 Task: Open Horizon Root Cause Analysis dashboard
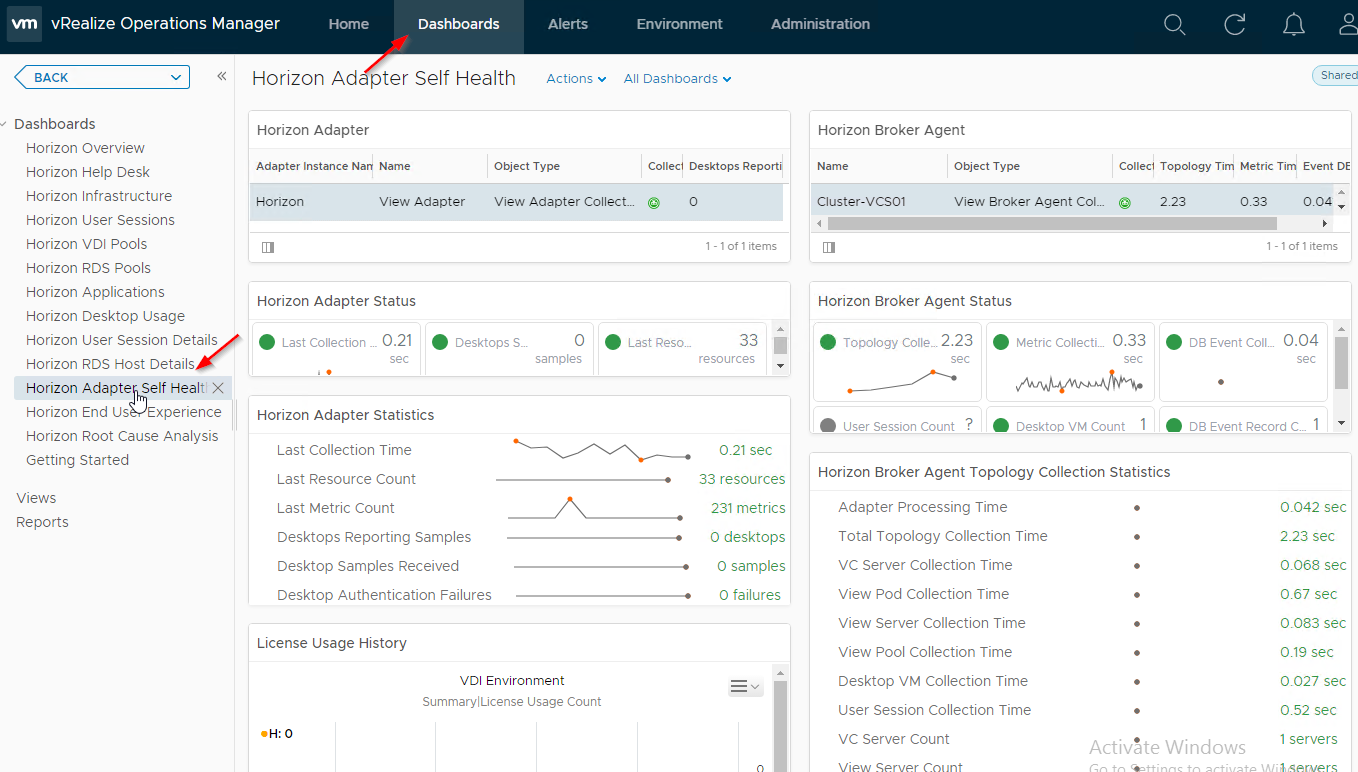pos(122,436)
